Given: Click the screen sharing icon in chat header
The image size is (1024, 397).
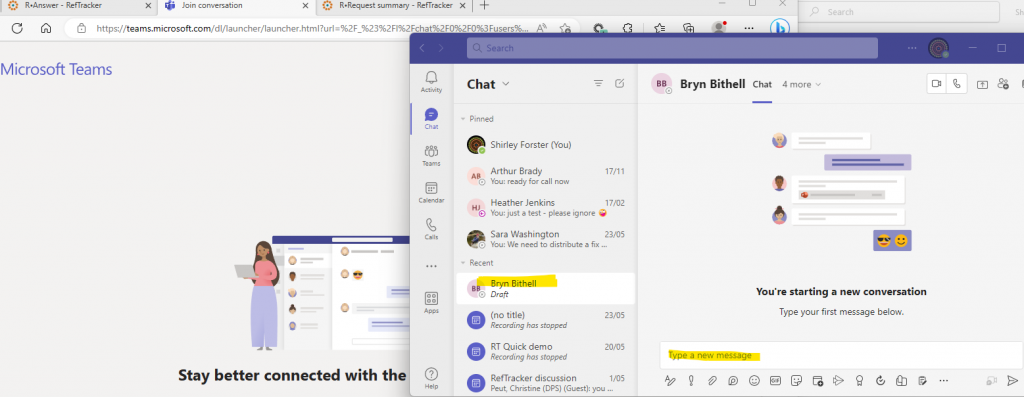Looking at the screenshot, I should [982, 84].
